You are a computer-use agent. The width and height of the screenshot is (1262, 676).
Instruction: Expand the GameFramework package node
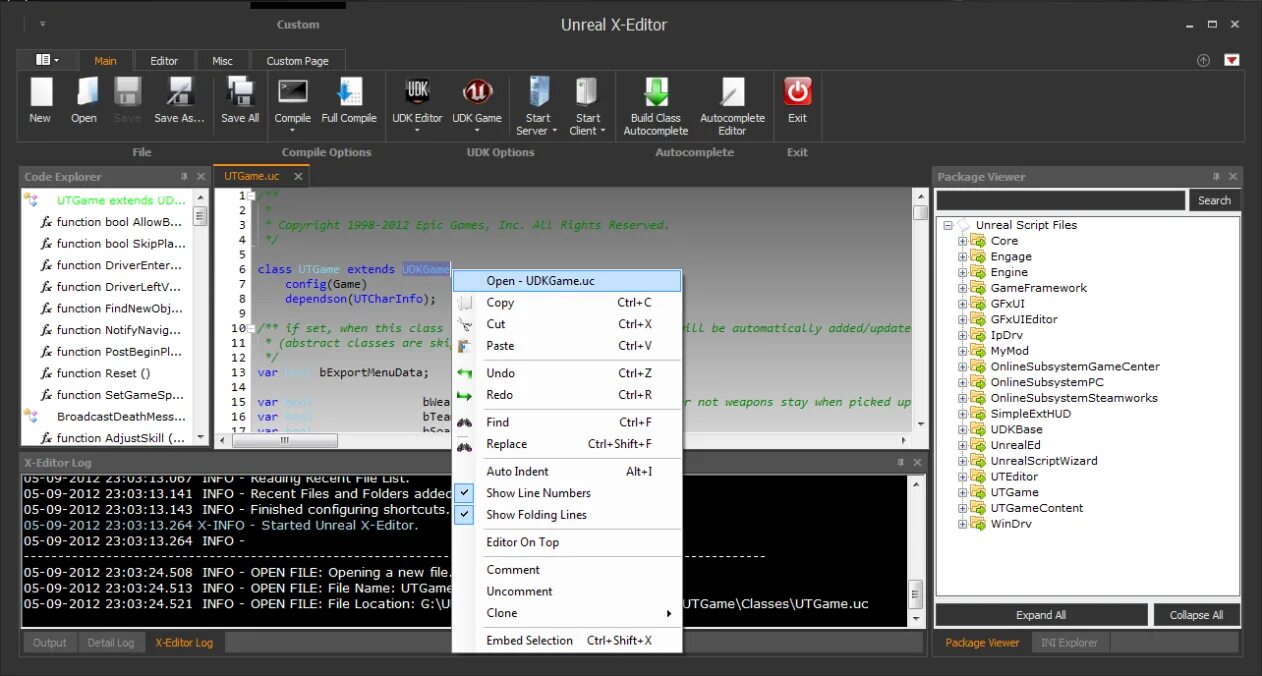(x=963, y=288)
